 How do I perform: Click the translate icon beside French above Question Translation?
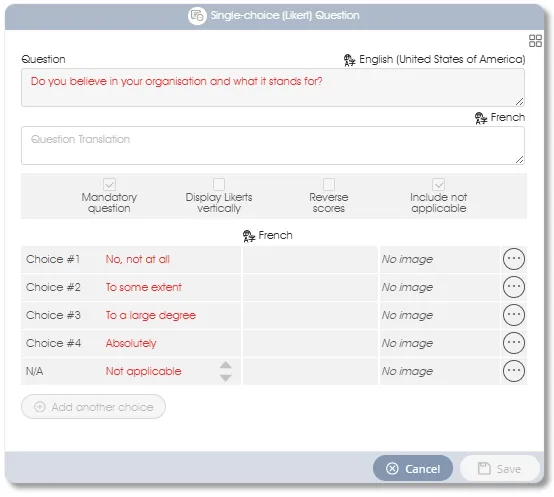click(481, 118)
